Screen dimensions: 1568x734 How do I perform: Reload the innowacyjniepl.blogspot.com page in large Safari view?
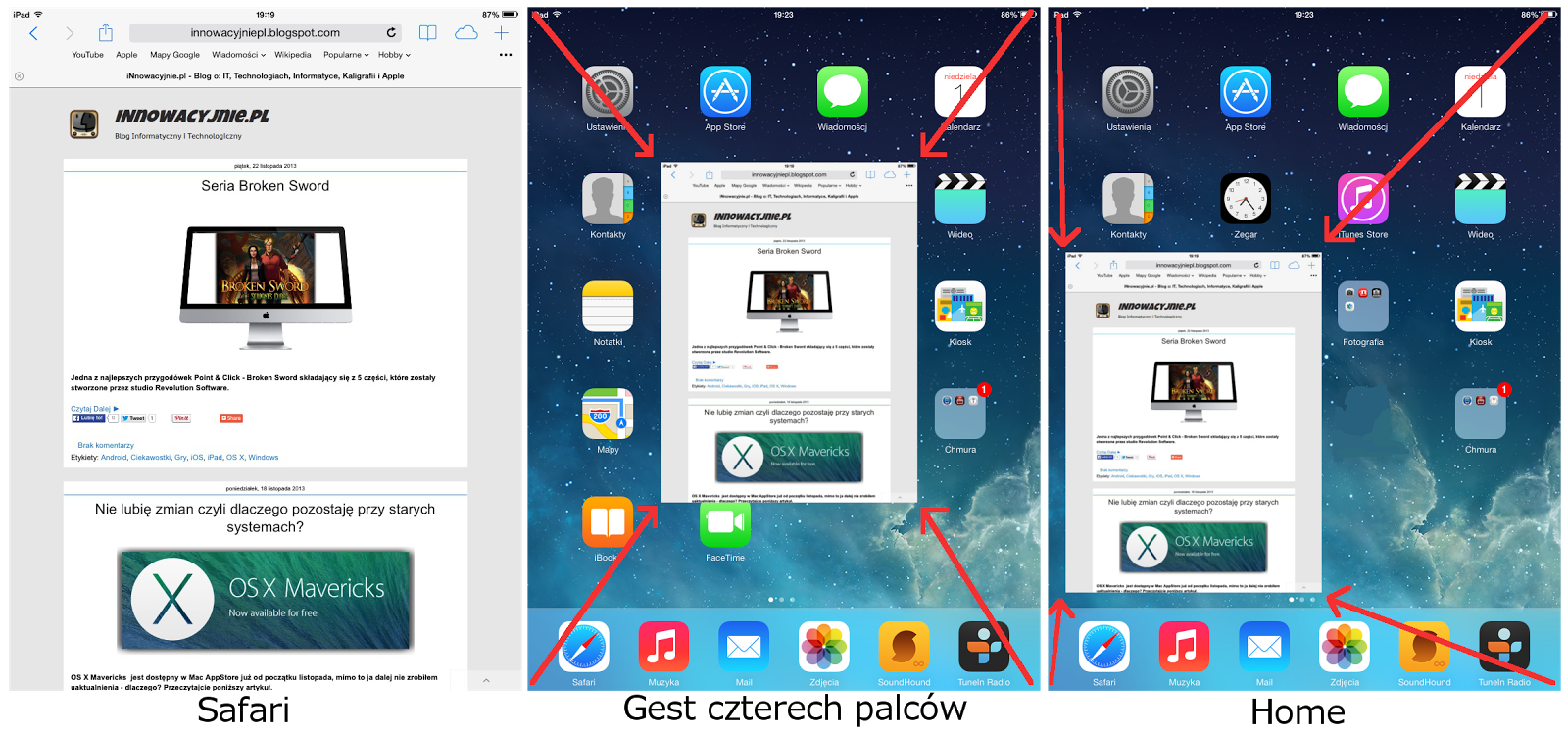point(391,32)
